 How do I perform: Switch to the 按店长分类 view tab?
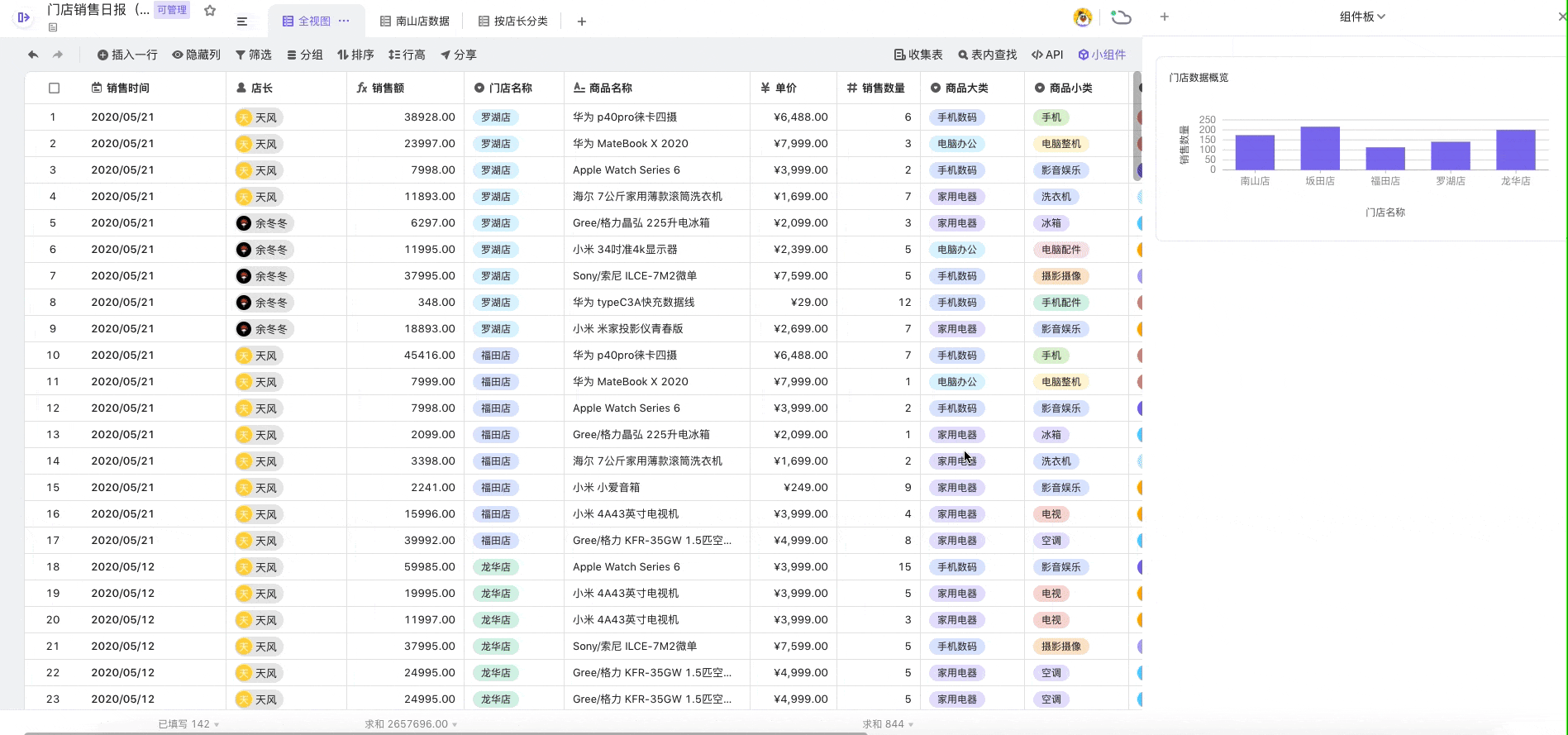click(513, 21)
